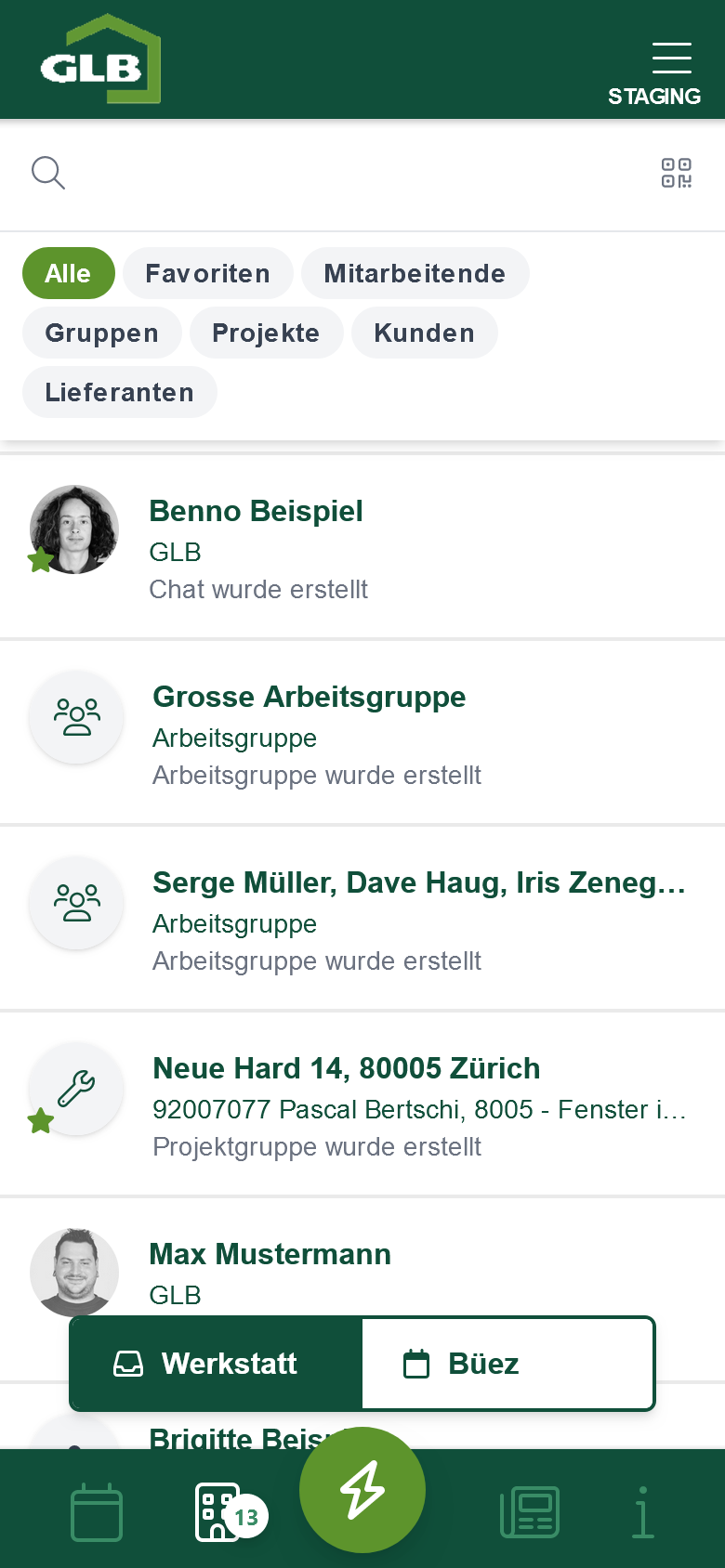This screenshot has height=1568, width=725.
Task: Switch to the Werkstatt toggle option
Action: 216,1364
